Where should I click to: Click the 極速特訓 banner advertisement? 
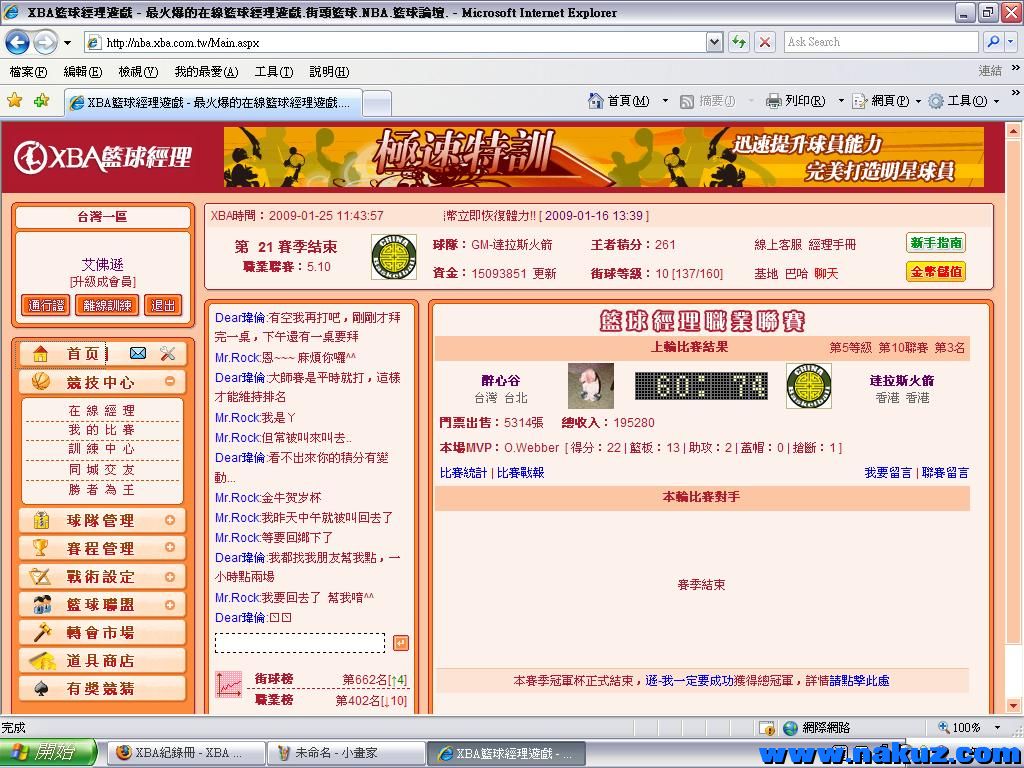point(603,157)
